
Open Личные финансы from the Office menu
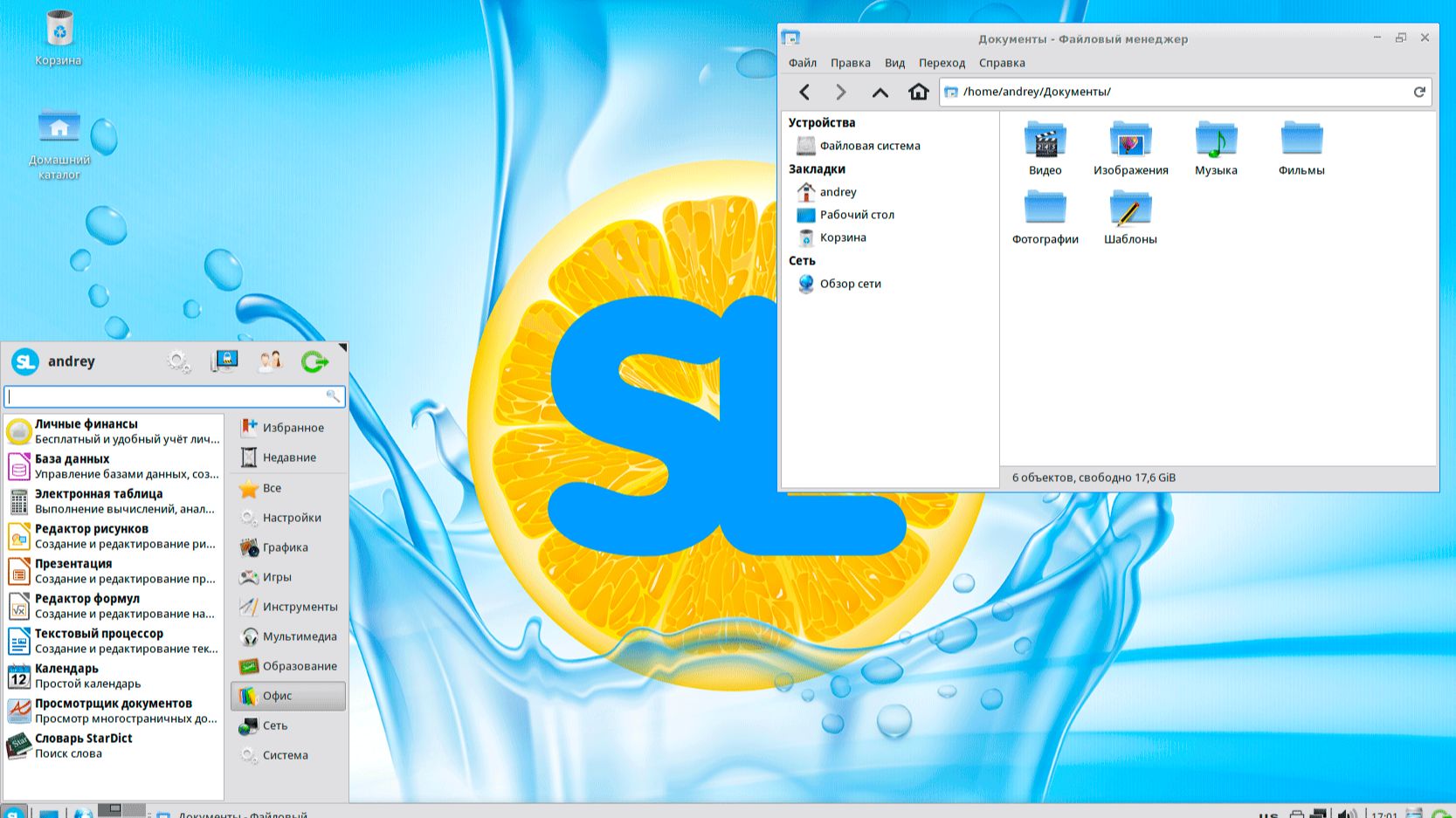click(114, 431)
